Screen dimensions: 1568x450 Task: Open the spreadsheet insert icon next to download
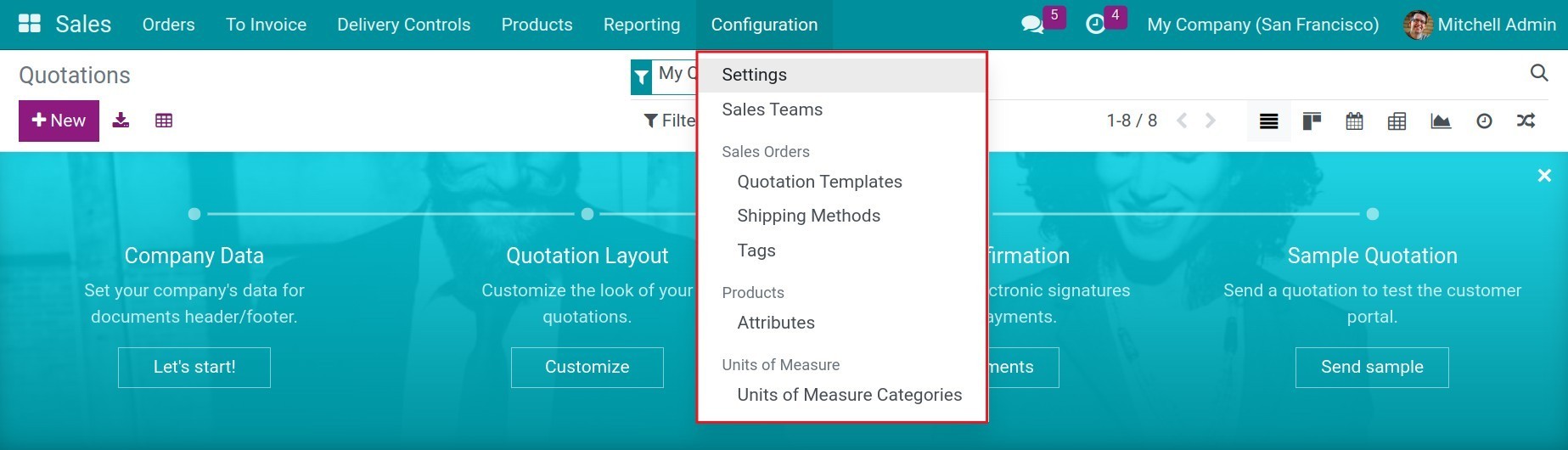[x=164, y=121]
